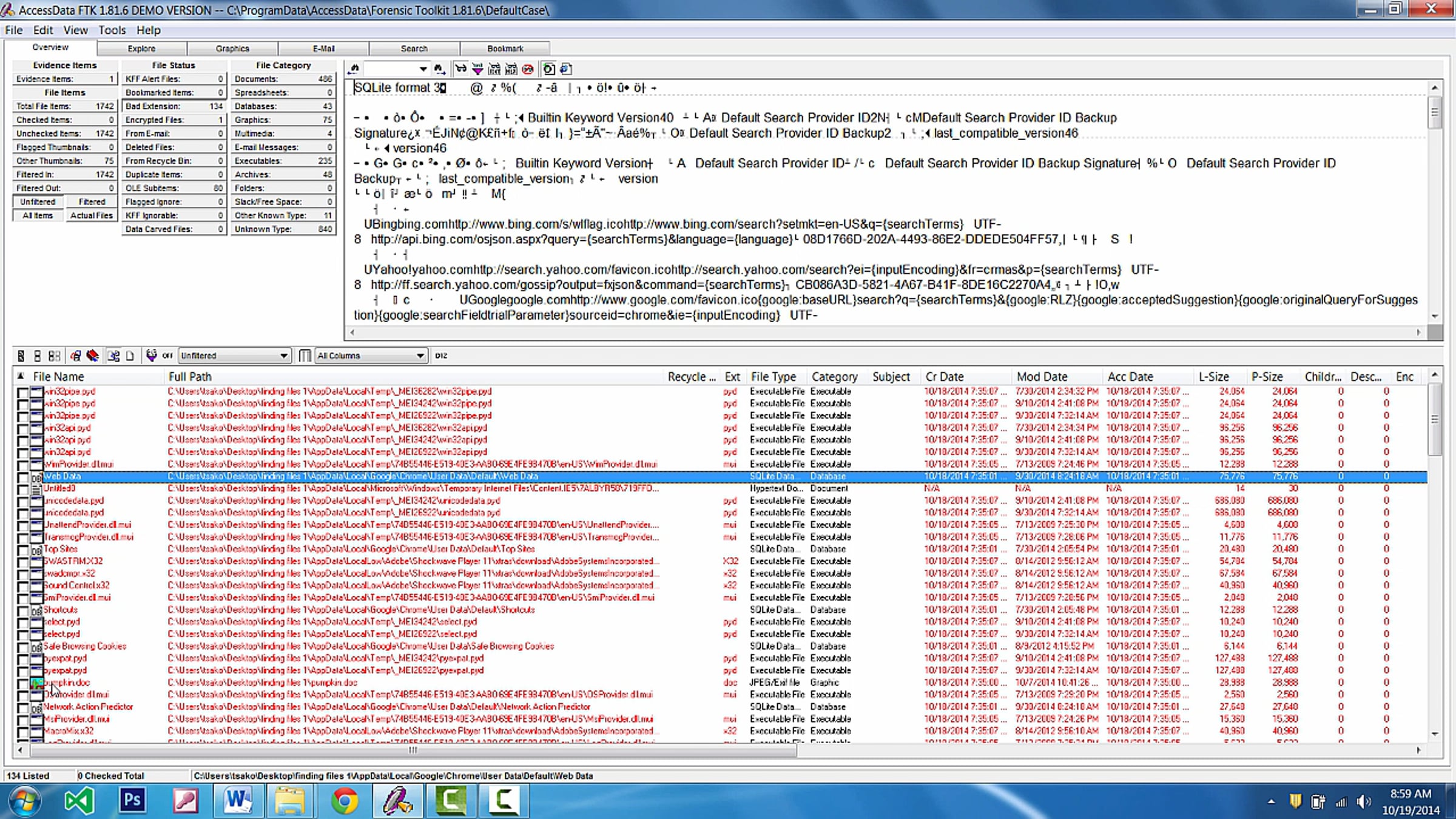1456x819 pixels.
Task: Click the Filtered button in File Items
Action: click(91, 202)
